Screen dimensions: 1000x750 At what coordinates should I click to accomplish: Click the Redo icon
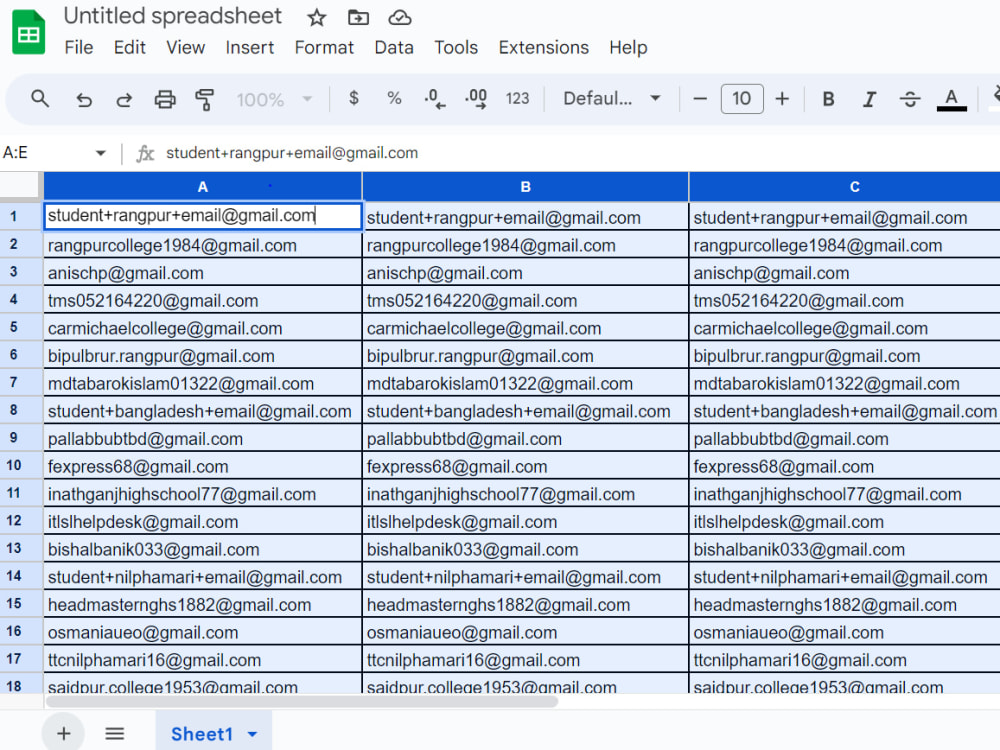(x=122, y=99)
